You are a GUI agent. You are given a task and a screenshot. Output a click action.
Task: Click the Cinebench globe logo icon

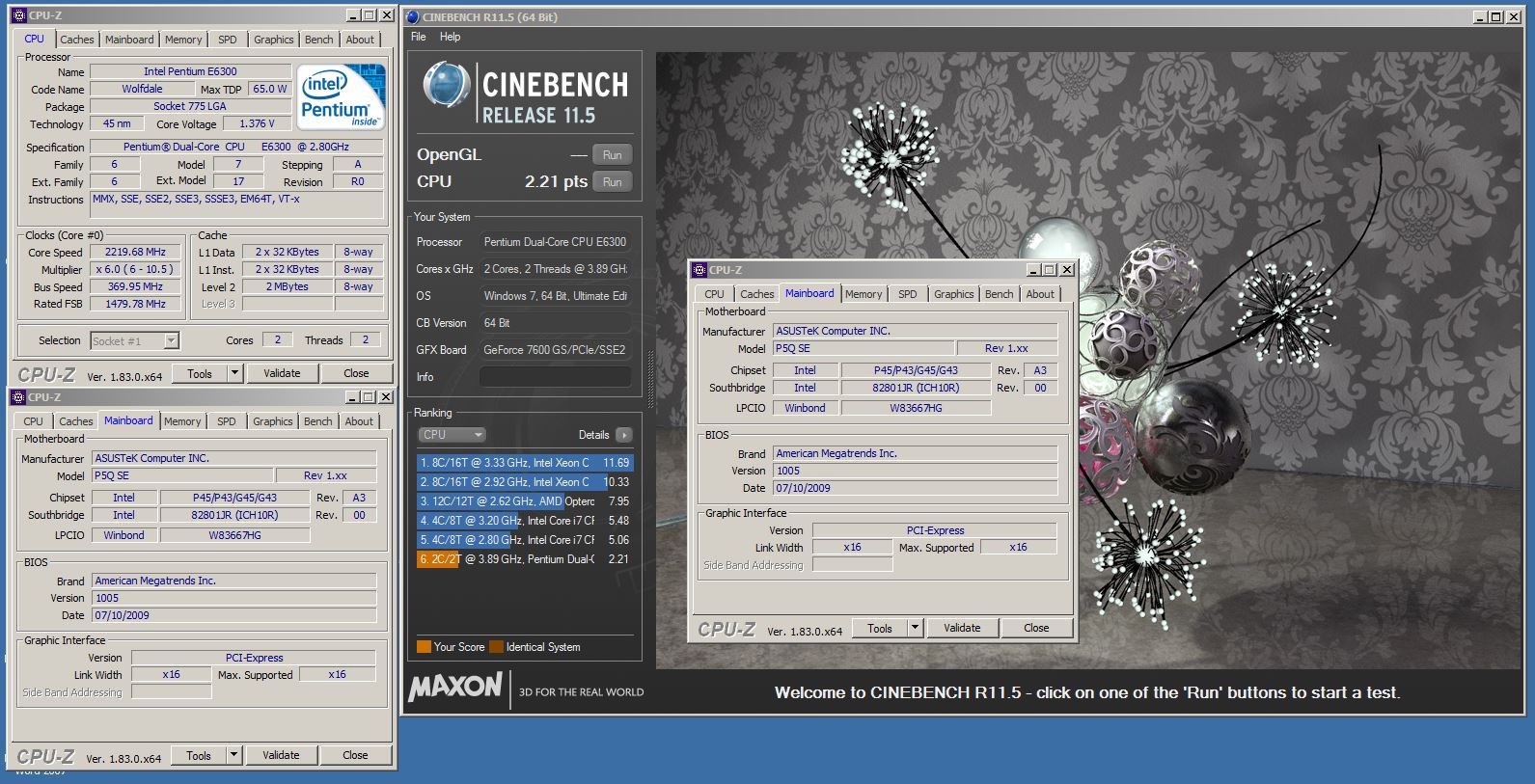point(447,85)
